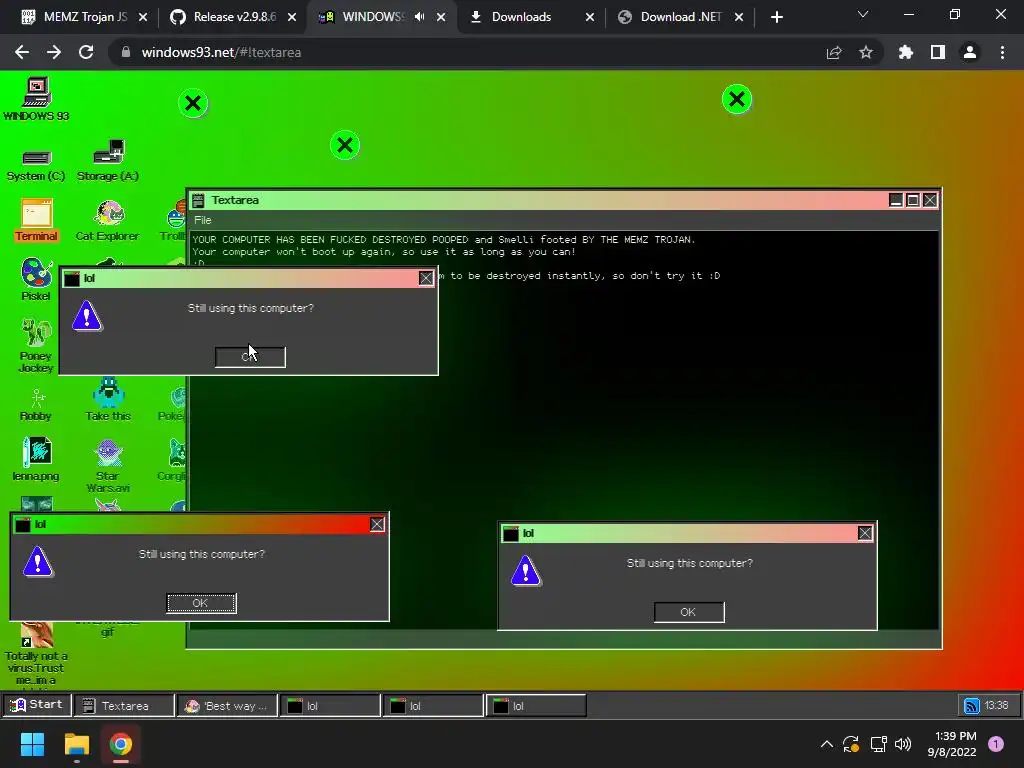
Task: Open the 1:39 PM date and time flyout
Action: point(952,744)
